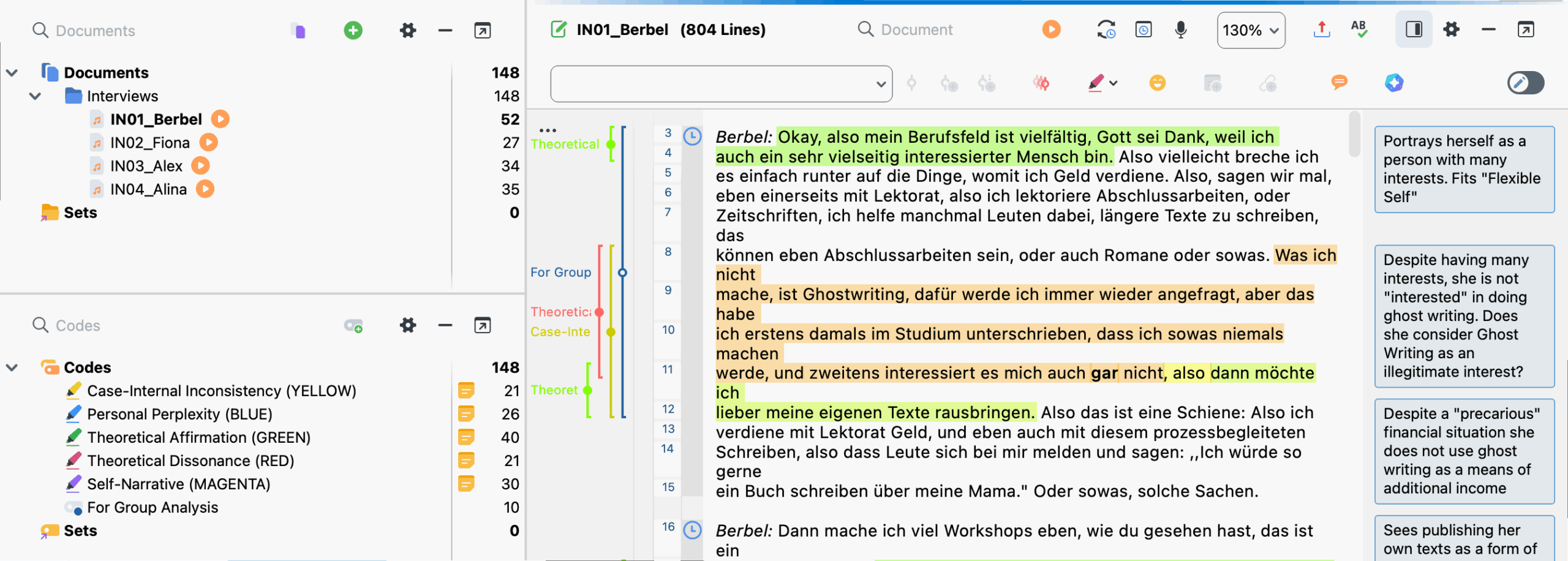
Task: Collapse the Interviews folder
Action: click(x=35, y=96)
